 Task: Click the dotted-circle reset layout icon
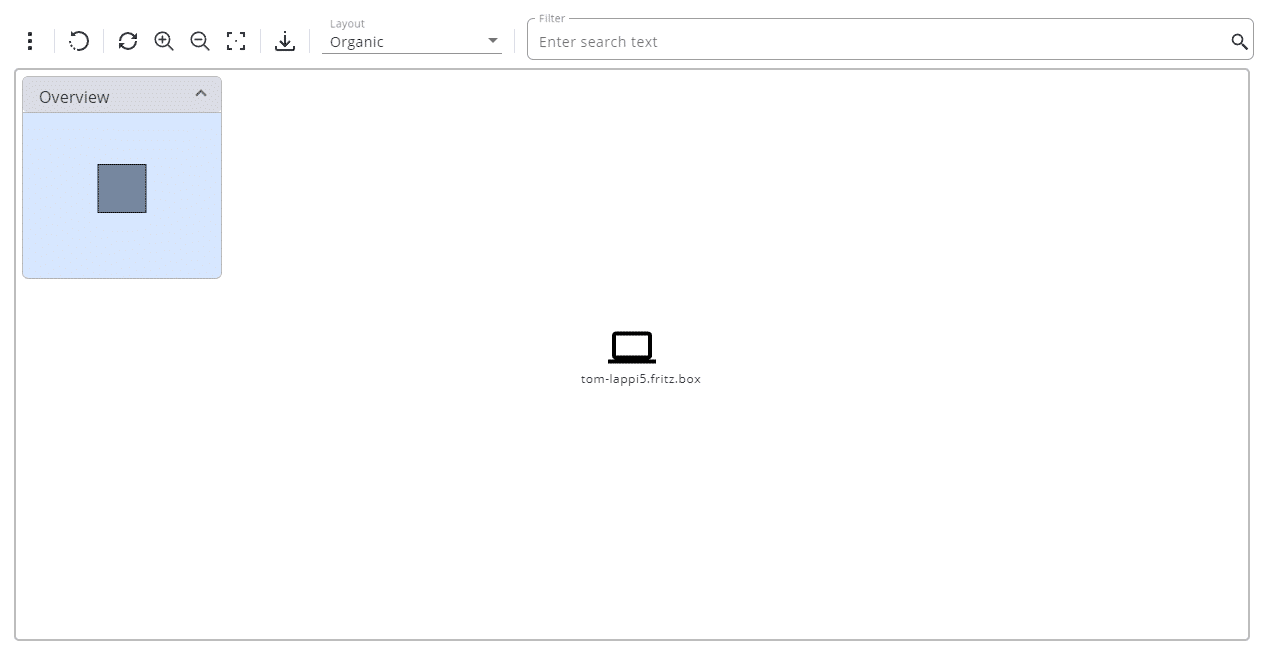pos(79,41)
